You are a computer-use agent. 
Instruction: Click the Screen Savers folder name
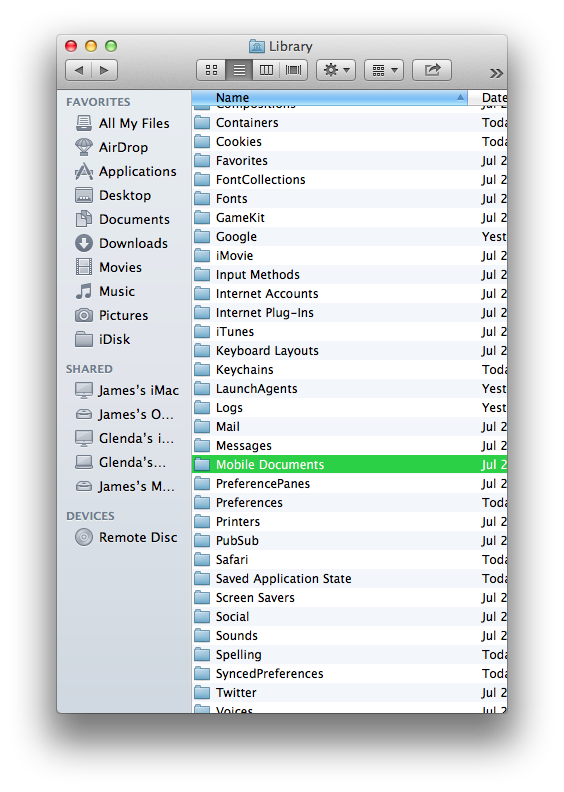(x=255, y=598)
